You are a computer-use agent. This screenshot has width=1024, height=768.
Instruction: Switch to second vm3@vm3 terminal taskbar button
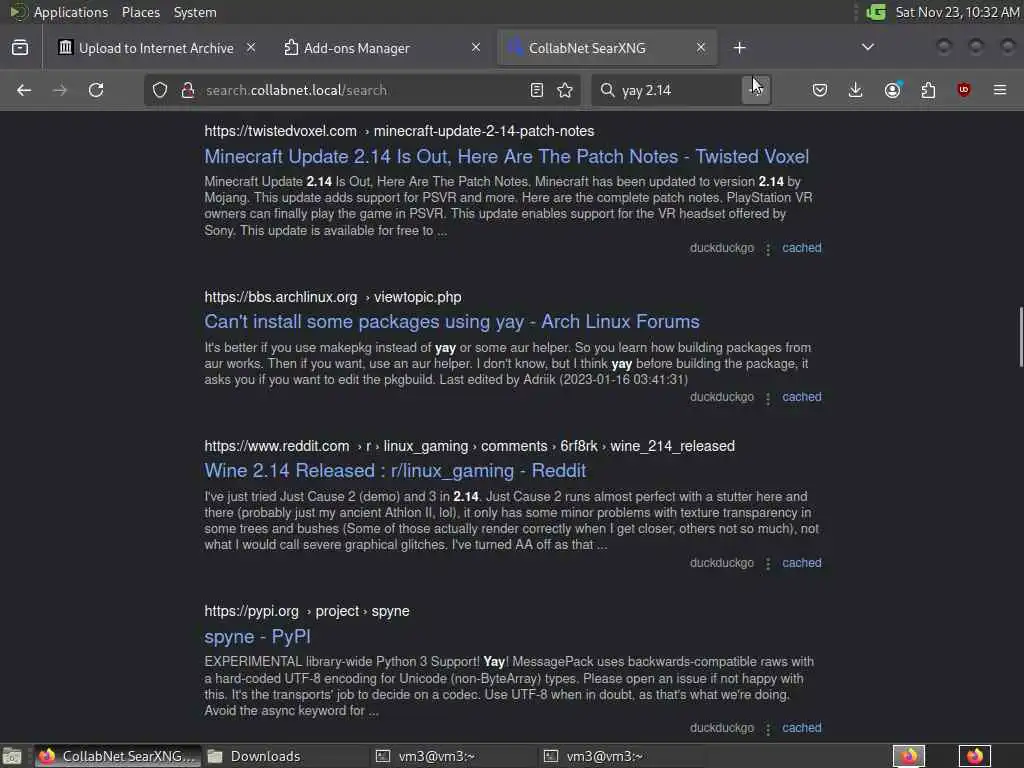[x=620, y=756]
